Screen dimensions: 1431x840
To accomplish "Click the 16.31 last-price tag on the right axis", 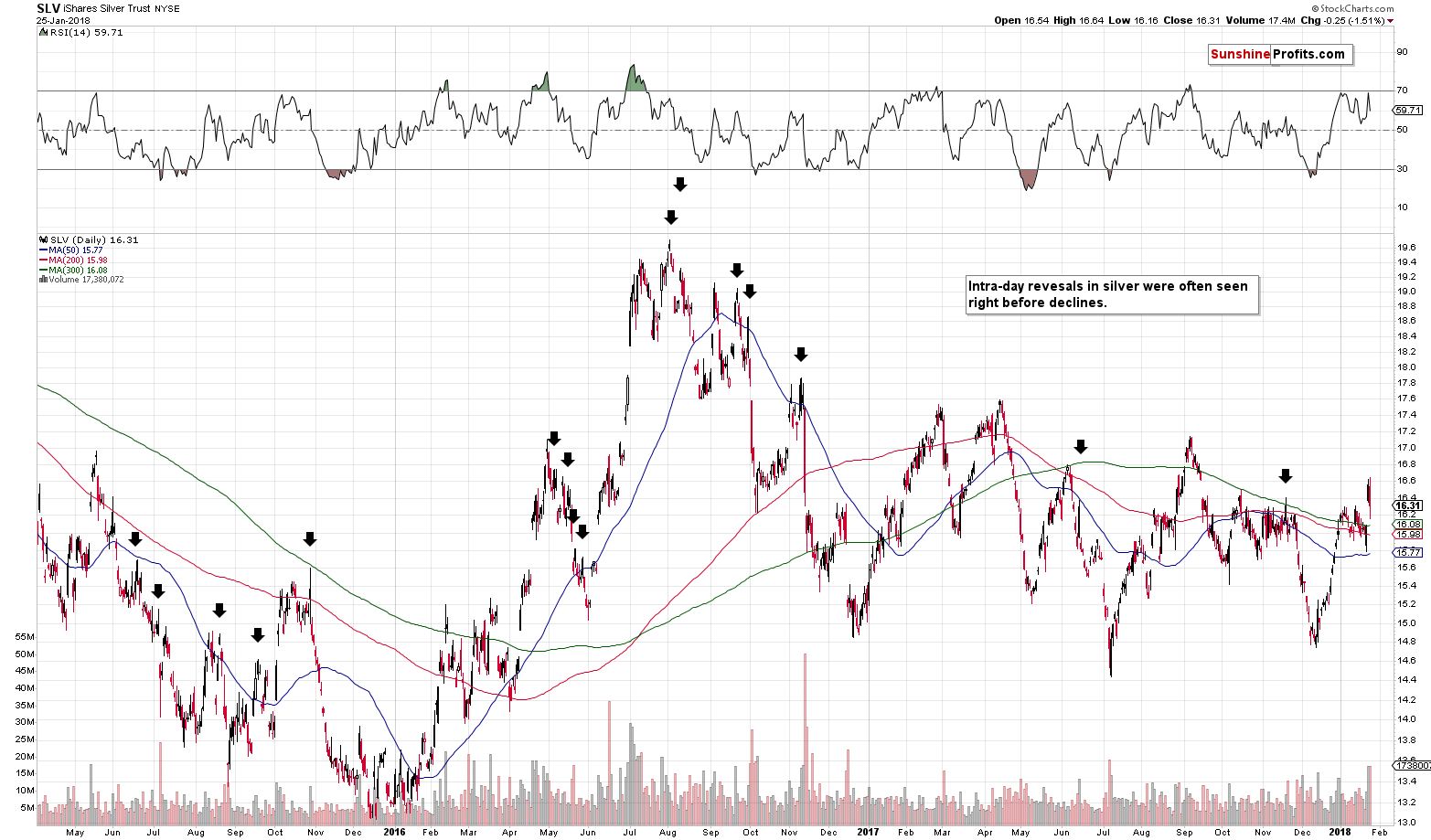I will pyautogui.click(x=1408, y=505).
